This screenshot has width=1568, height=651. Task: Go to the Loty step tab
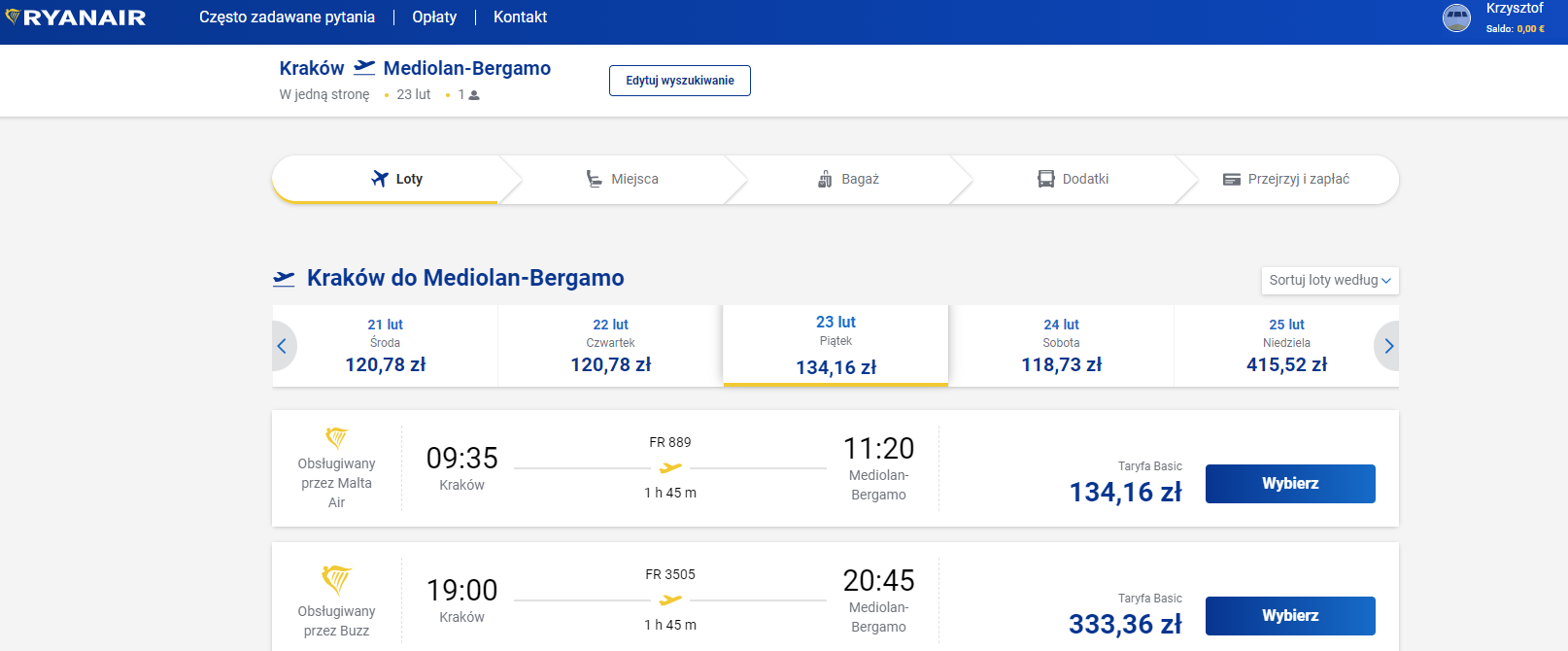coord(386,179)
